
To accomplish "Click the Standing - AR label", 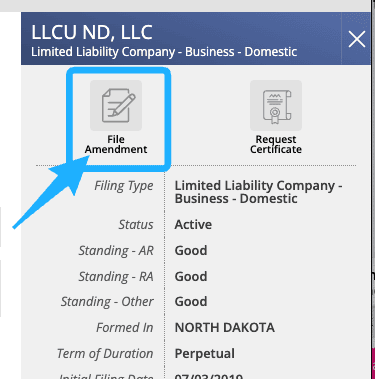I will [116, 251].
